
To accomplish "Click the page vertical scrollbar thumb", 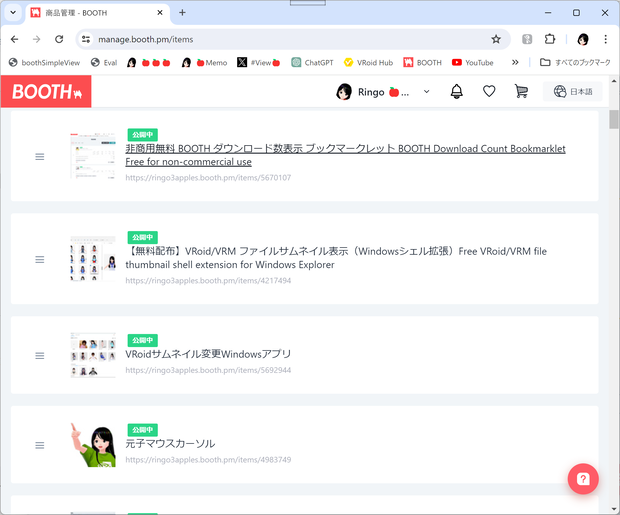I will tap(613, 119).
